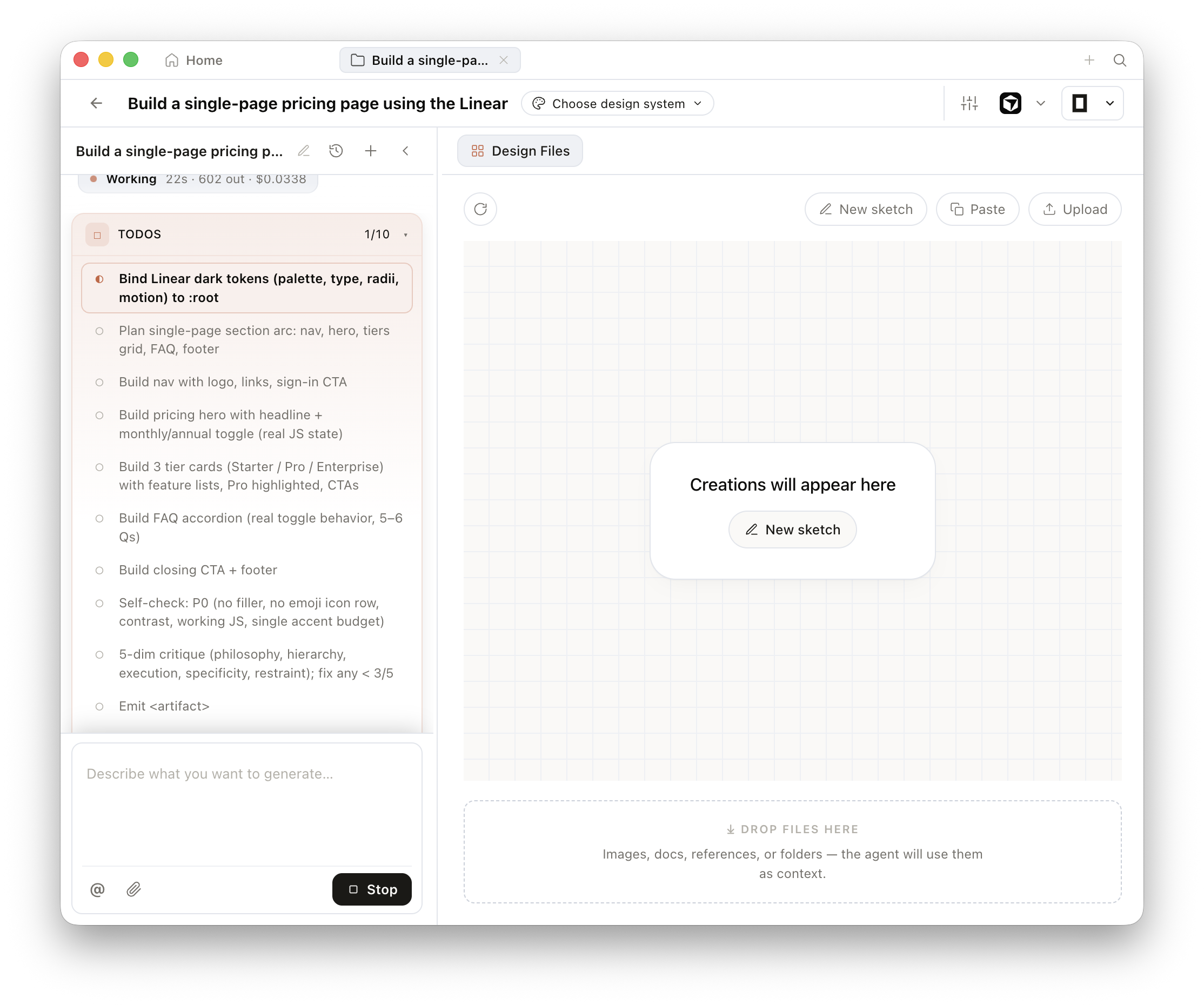Open search with the magnifier icon
This screenshot has width=1204, height=1005.
(1119, 60)
